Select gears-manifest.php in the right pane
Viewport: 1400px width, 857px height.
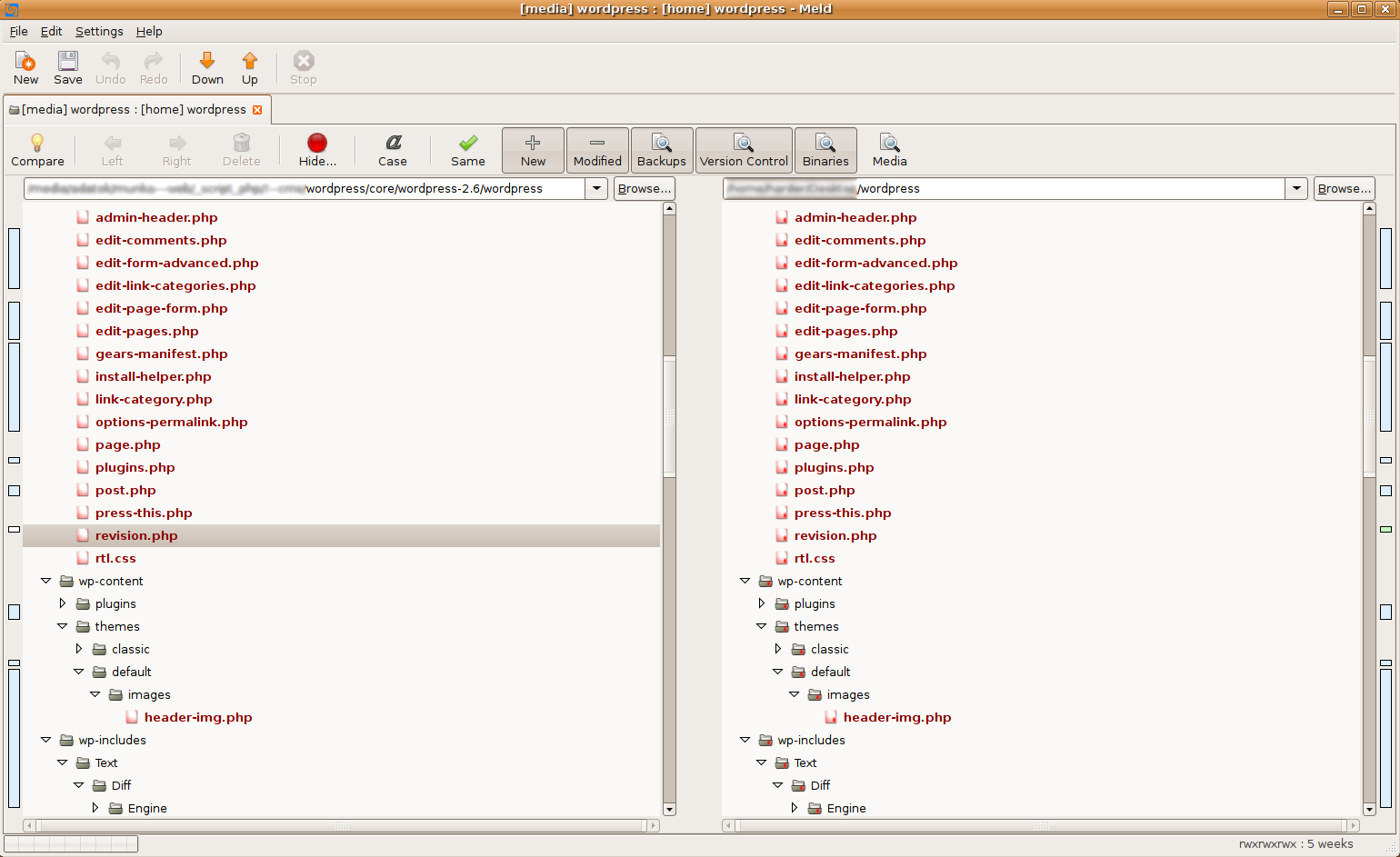(860, 354)
